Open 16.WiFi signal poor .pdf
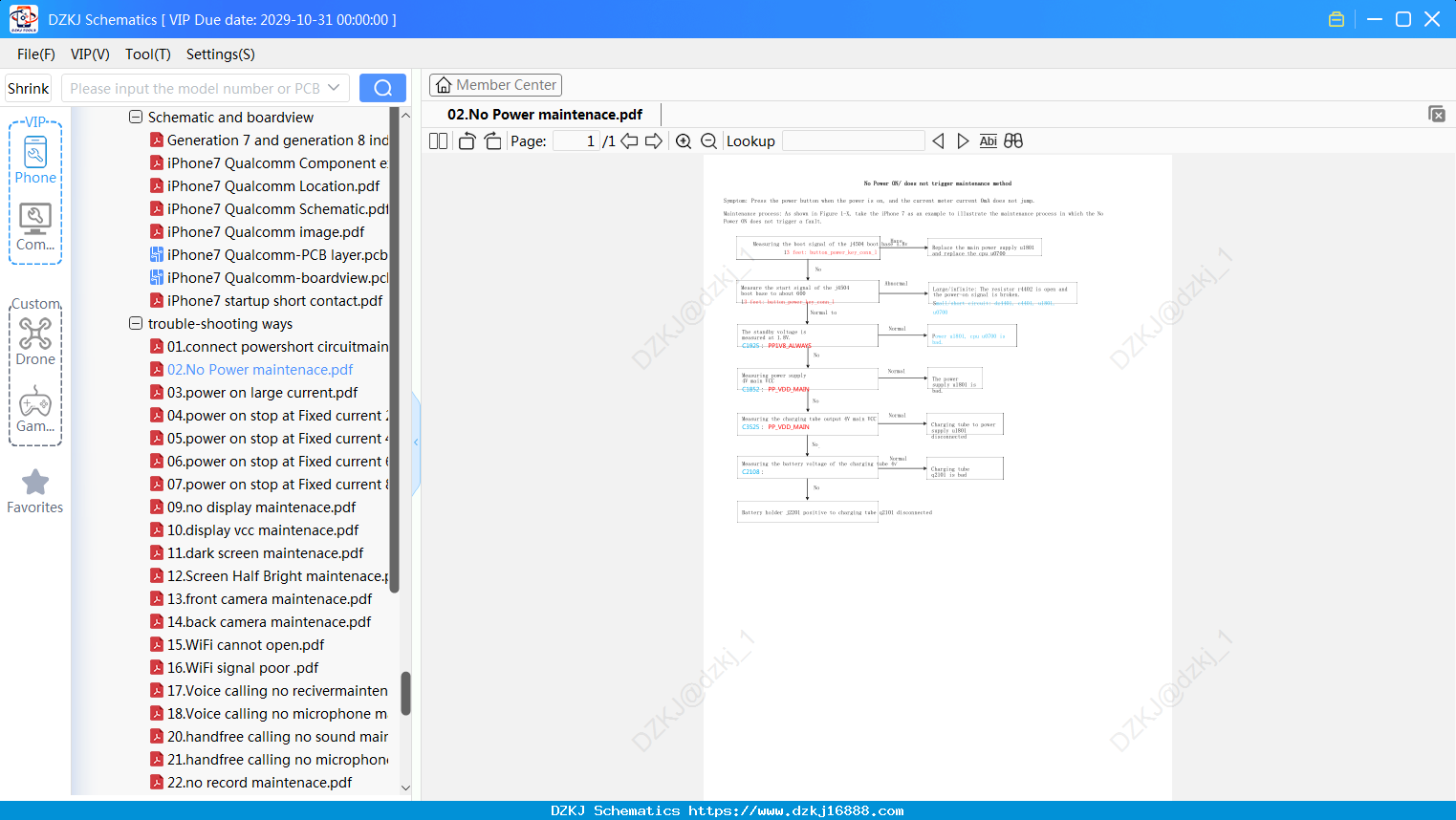Screen dimensions: 1456x820 pos(243,668)
